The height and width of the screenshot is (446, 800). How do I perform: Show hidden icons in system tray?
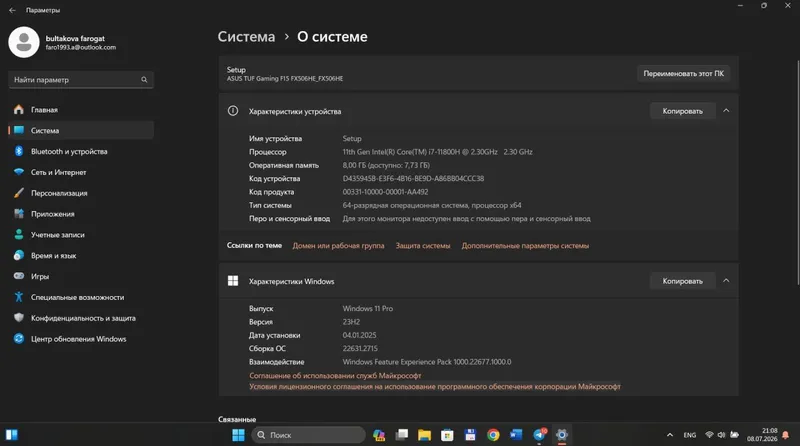point(670,435)
